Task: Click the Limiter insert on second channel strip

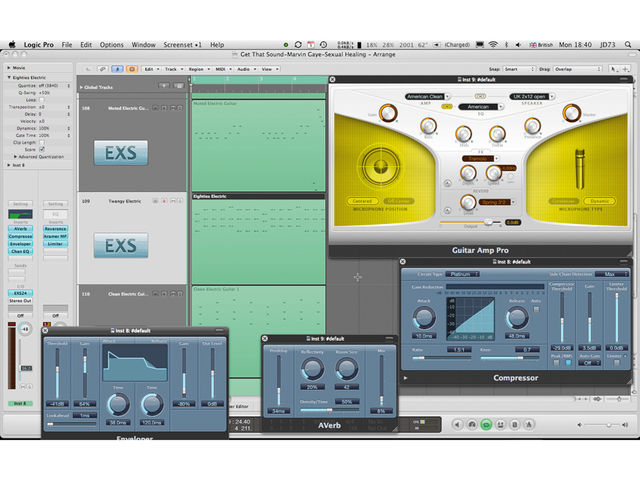Action: pyautogui.click(x=56, y=244)
